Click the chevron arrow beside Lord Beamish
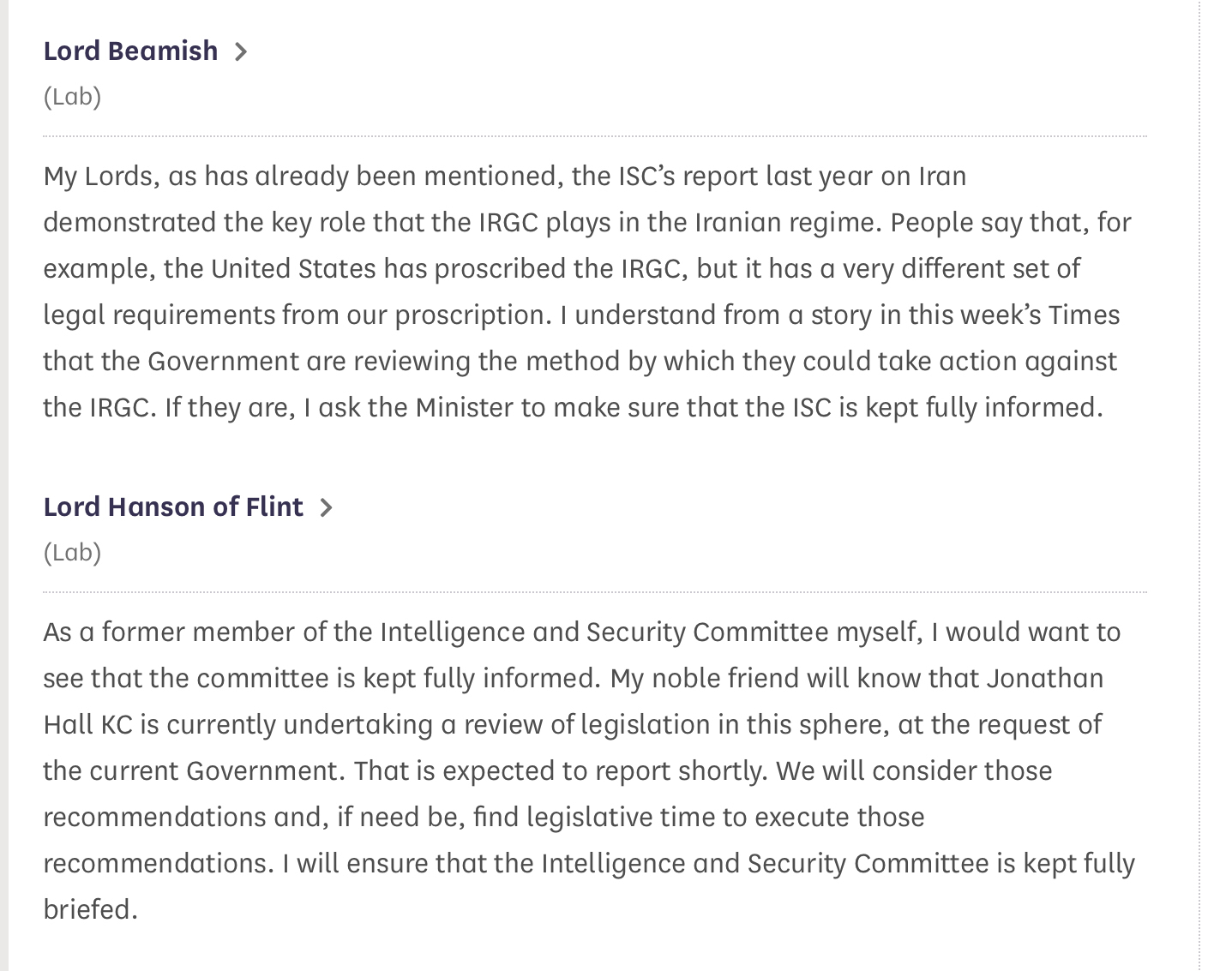 click(x=241, y=51)
